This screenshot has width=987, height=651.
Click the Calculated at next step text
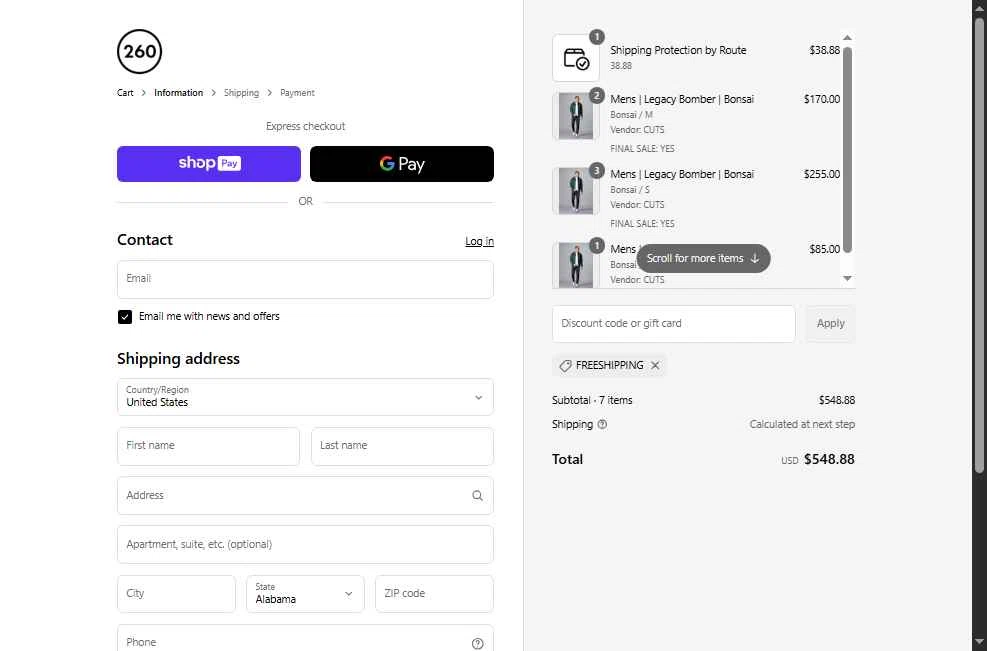pyautogui.click(x=802, y=424)
